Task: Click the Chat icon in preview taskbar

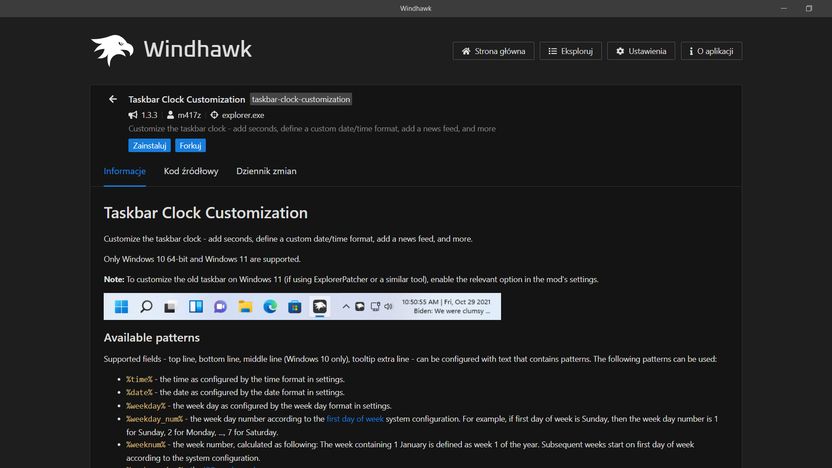Action: click(220, 306)
